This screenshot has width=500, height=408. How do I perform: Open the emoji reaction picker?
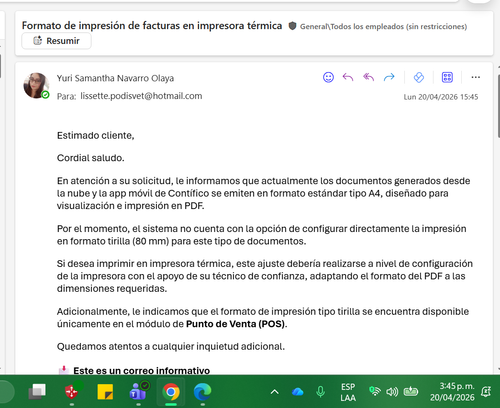(328, 77)
